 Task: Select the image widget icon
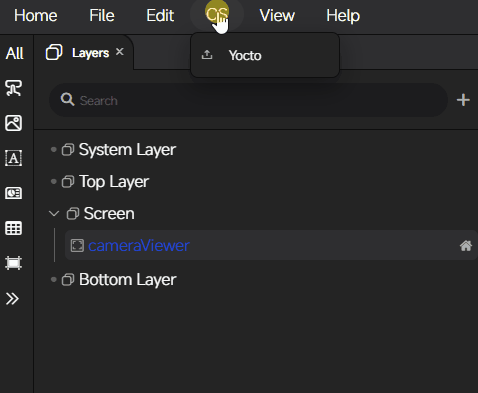[x=14, y=123]
